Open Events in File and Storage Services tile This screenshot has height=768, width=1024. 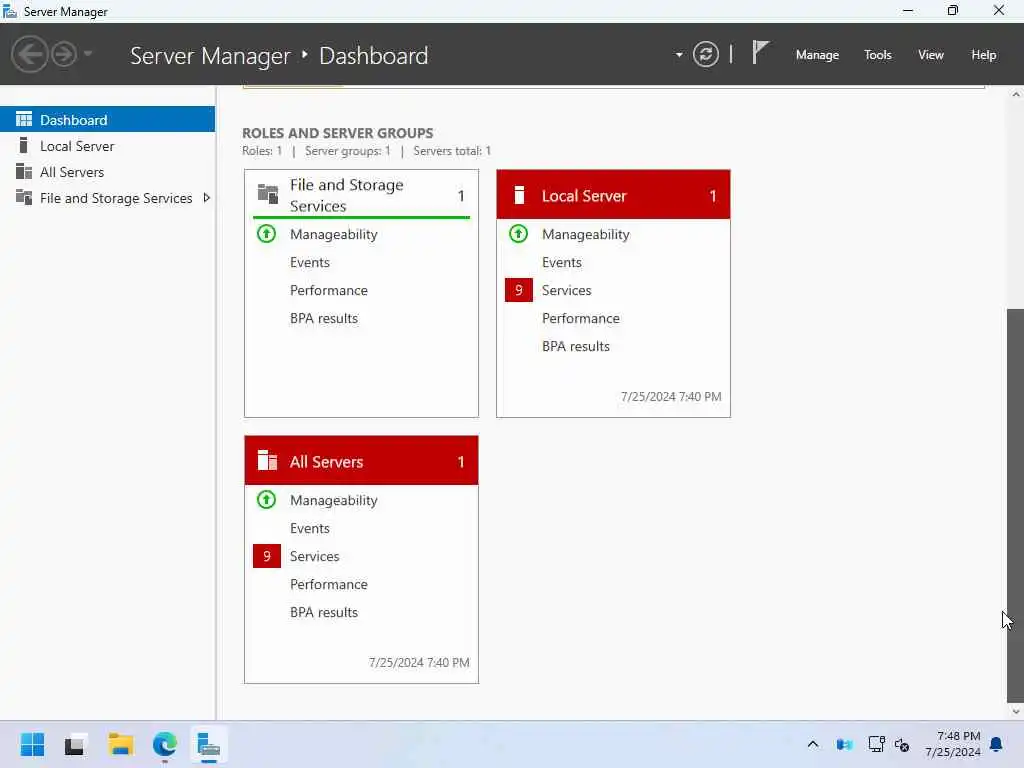click(x=310, y=263)
